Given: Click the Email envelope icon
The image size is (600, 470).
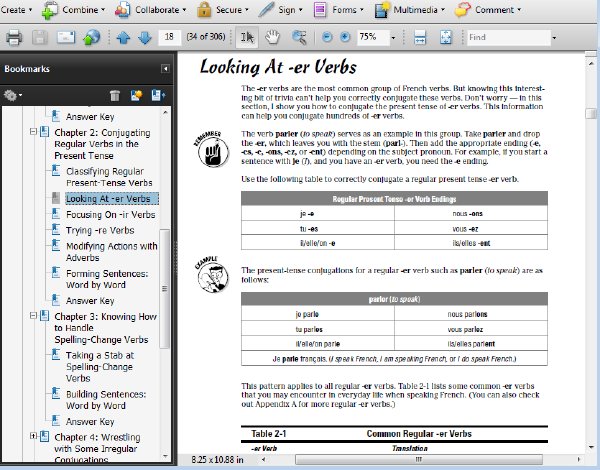Looking at the screenshot, I should 66,37.
